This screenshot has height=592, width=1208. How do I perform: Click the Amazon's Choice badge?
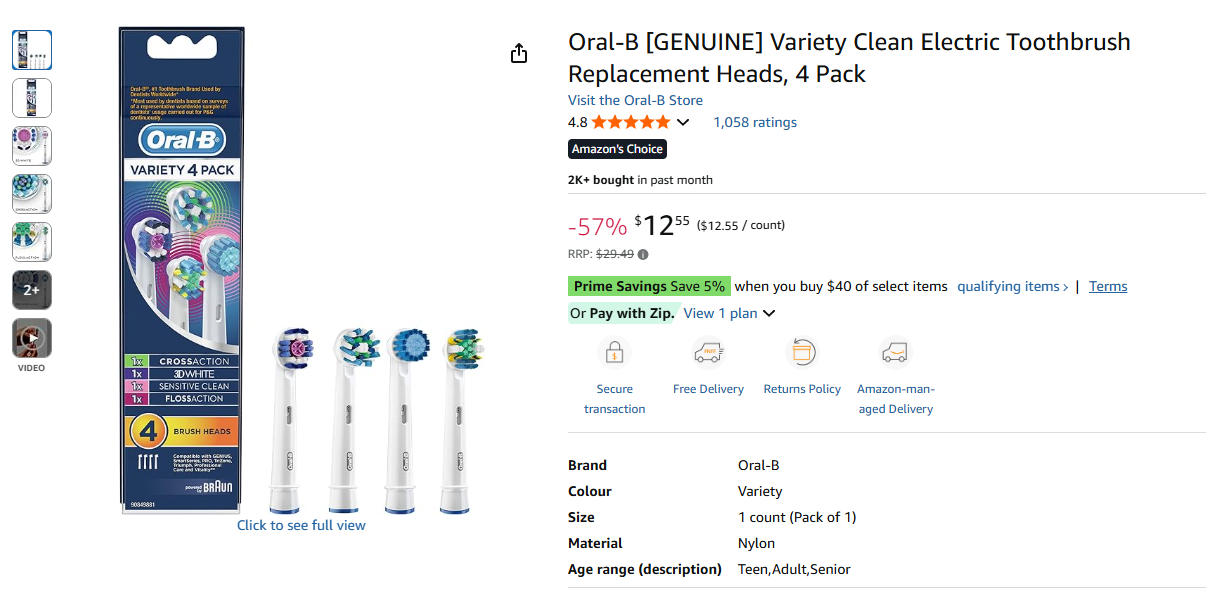tap(617, 149)
